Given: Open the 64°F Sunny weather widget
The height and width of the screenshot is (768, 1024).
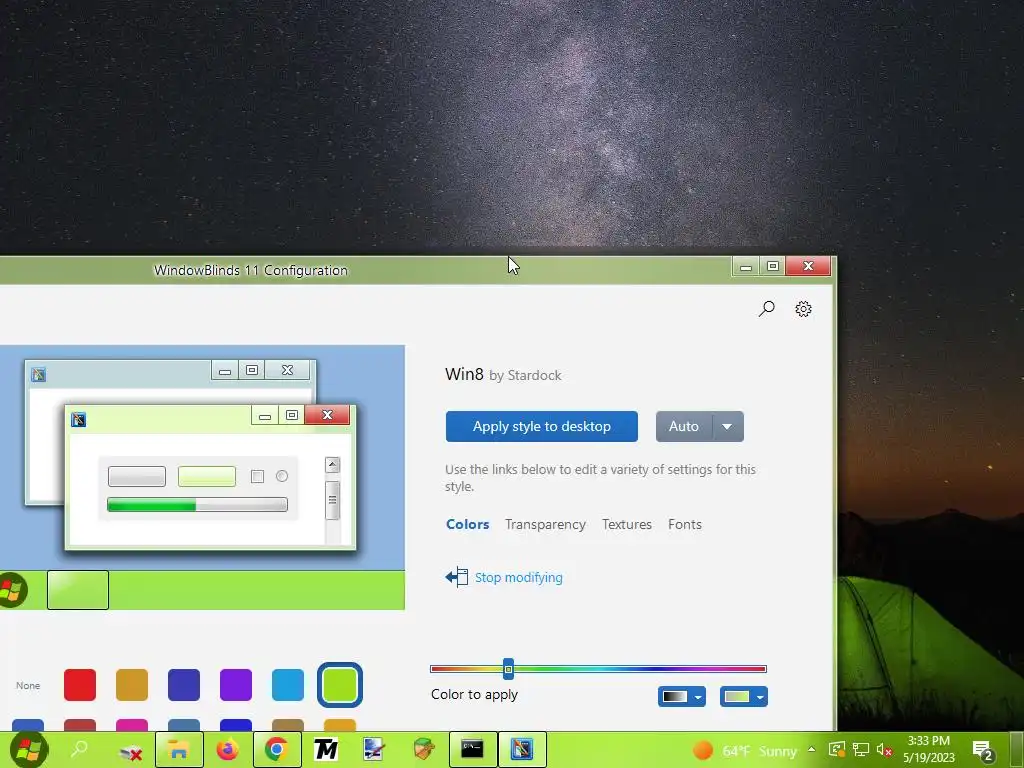Looking at the screenshot, I should tap(745, 751).
